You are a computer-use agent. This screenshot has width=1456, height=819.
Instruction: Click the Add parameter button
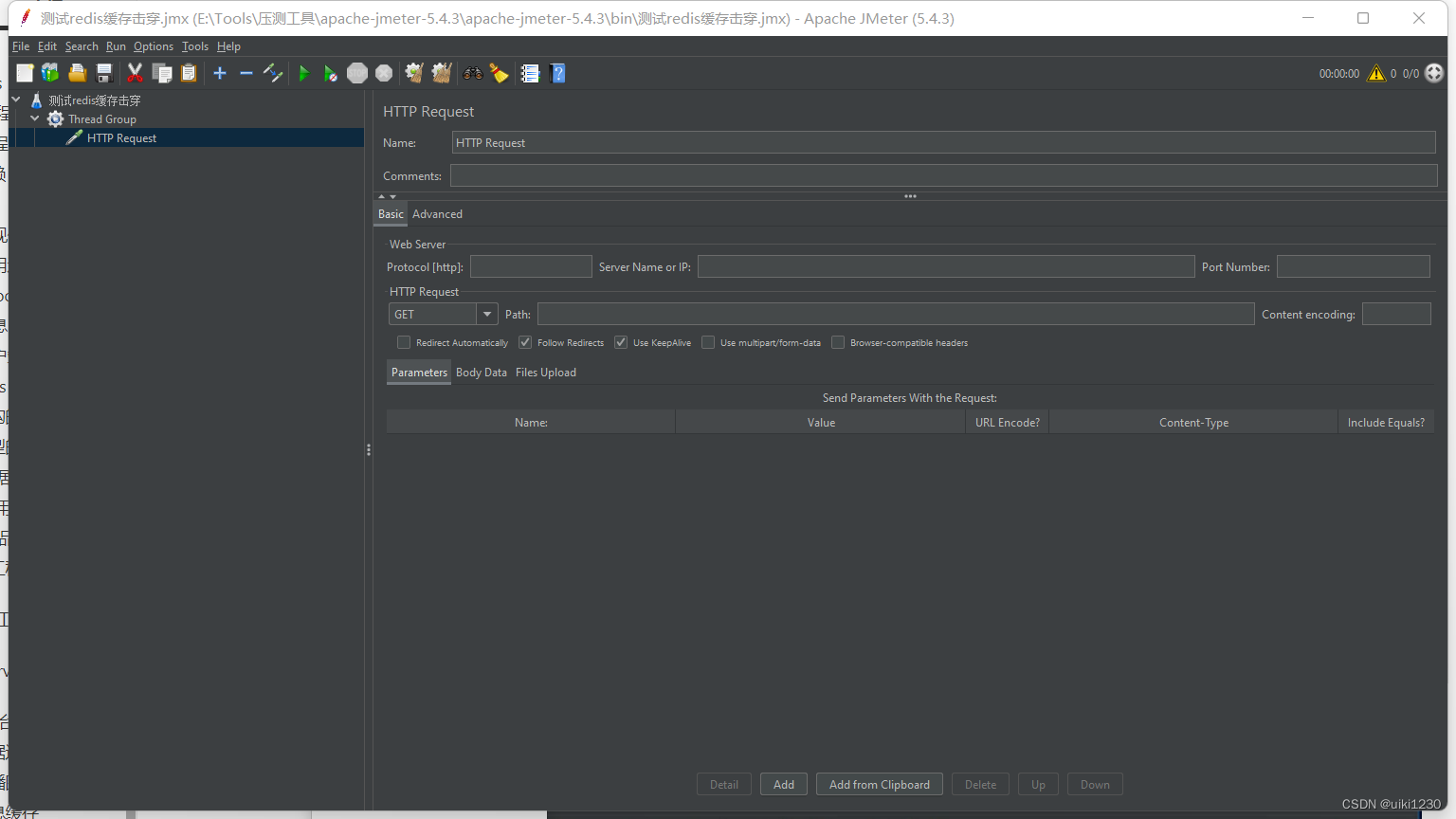(784, 784)
